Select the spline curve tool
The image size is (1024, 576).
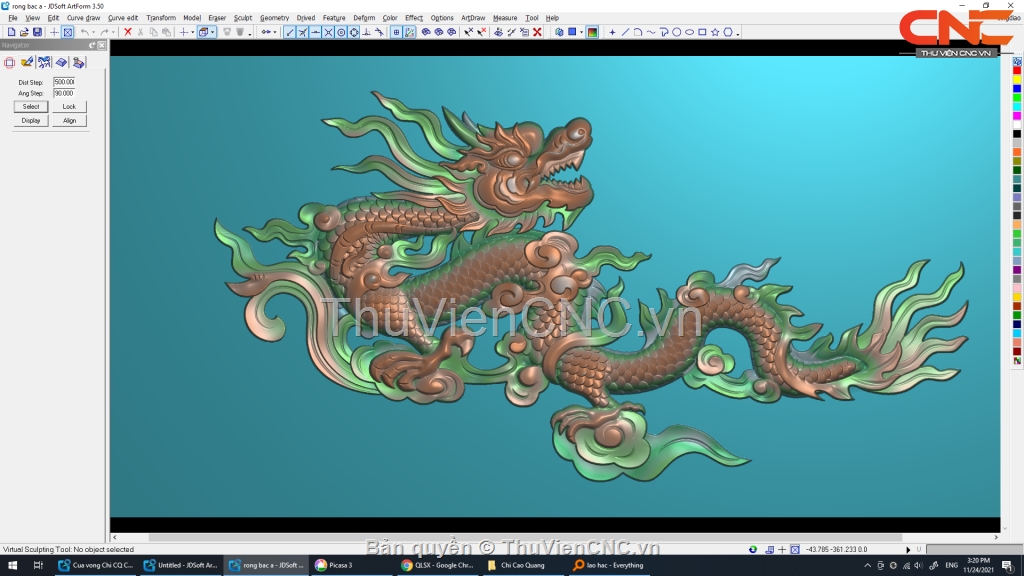(651, 32)
